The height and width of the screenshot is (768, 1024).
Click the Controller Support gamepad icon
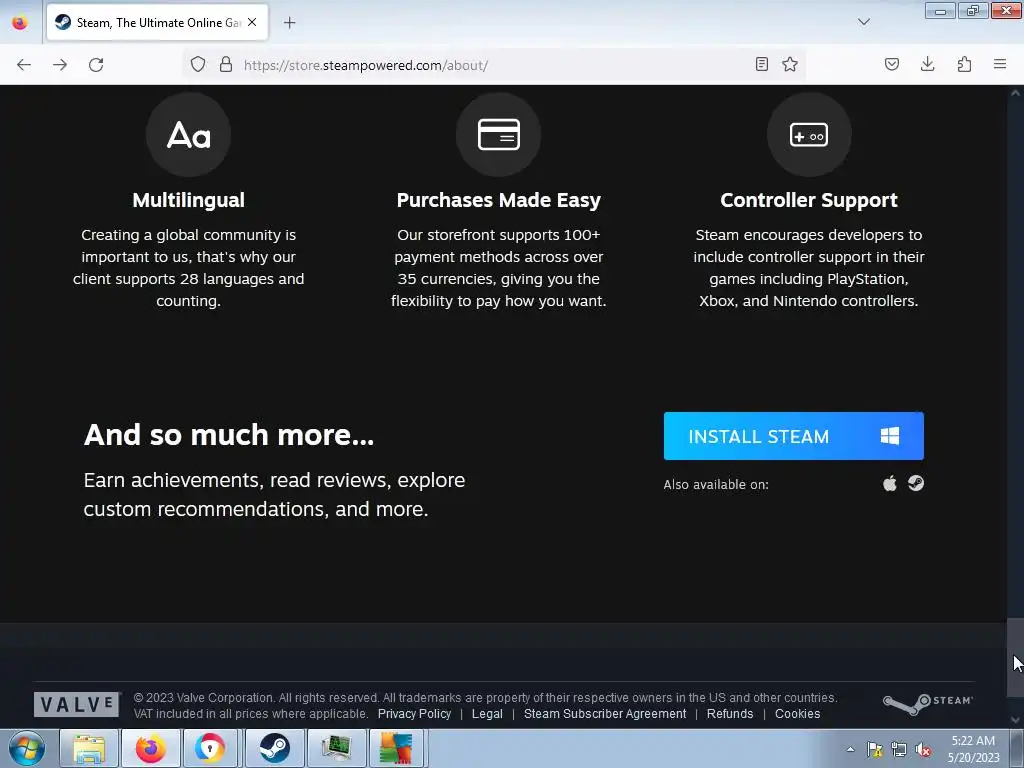(x=808, y=135)
